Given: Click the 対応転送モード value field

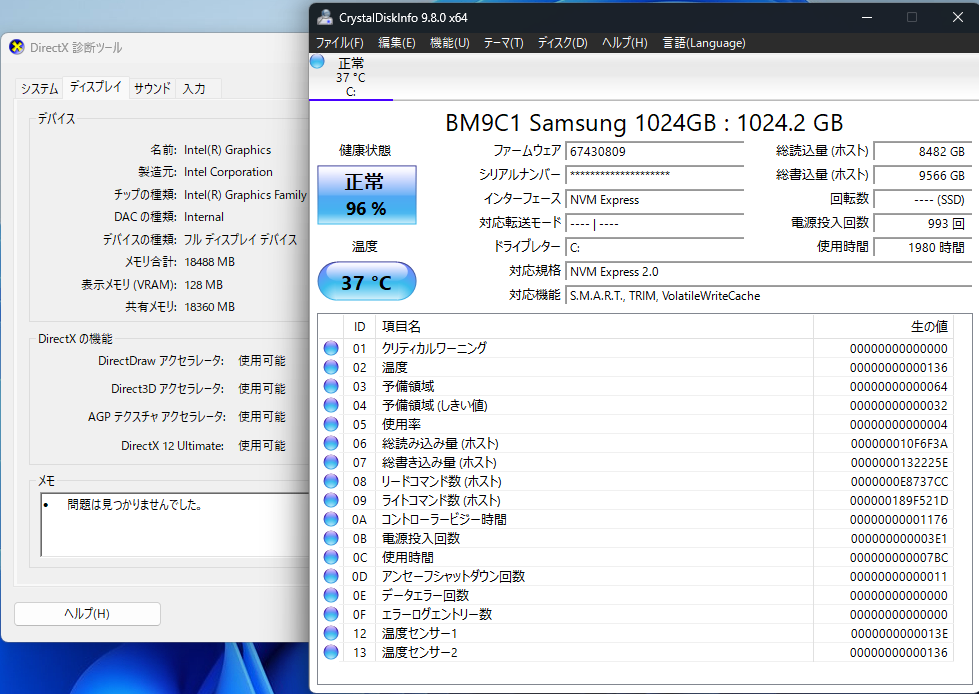Looking at the screenshot, I should 654,224.
